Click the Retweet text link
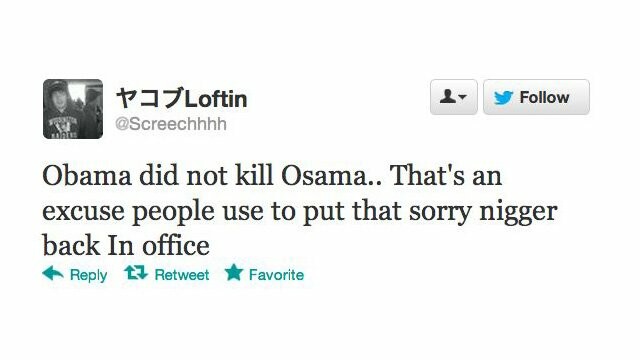 coord(182,275)
